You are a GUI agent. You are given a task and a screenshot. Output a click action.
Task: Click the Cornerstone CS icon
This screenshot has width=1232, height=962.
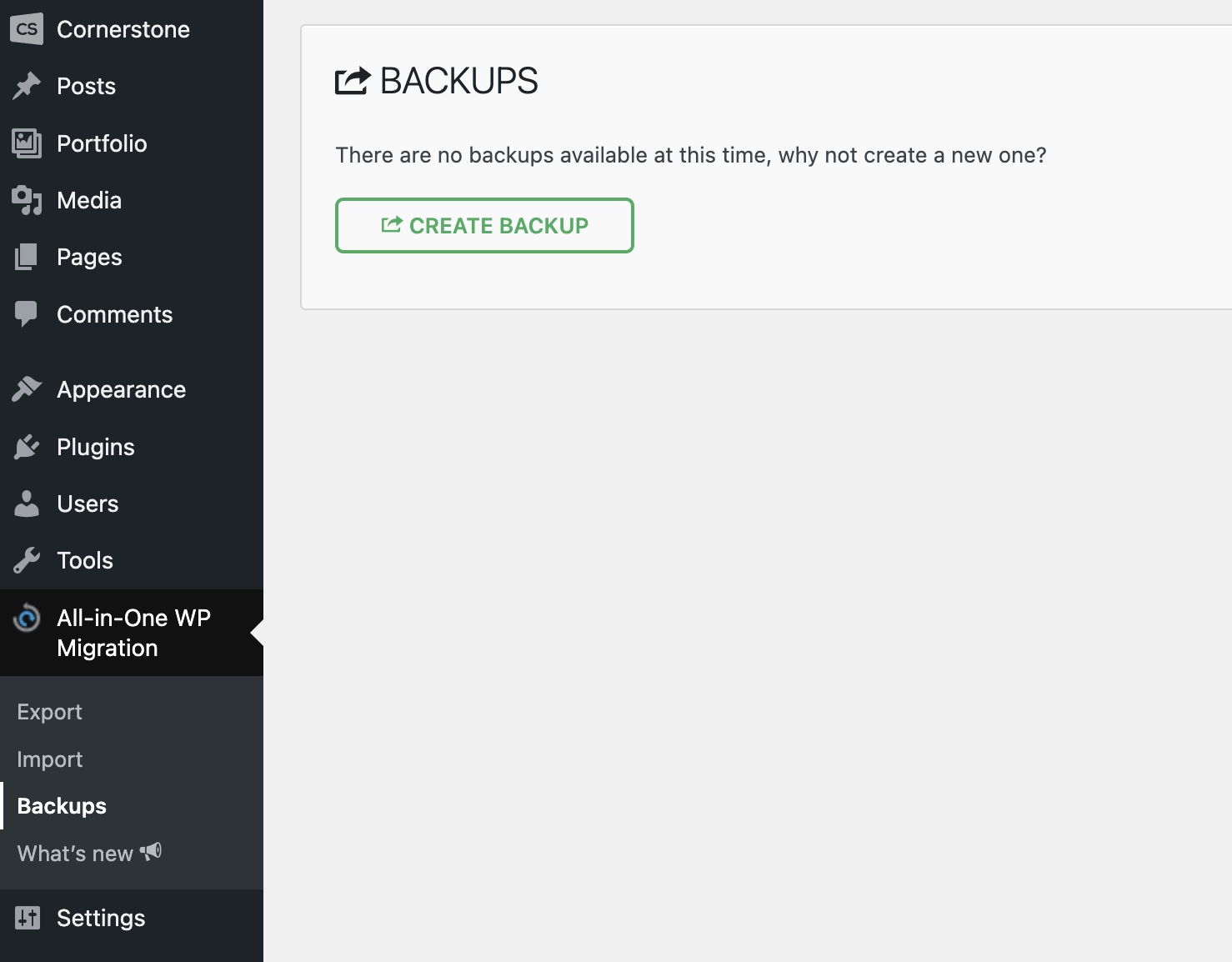27,29
